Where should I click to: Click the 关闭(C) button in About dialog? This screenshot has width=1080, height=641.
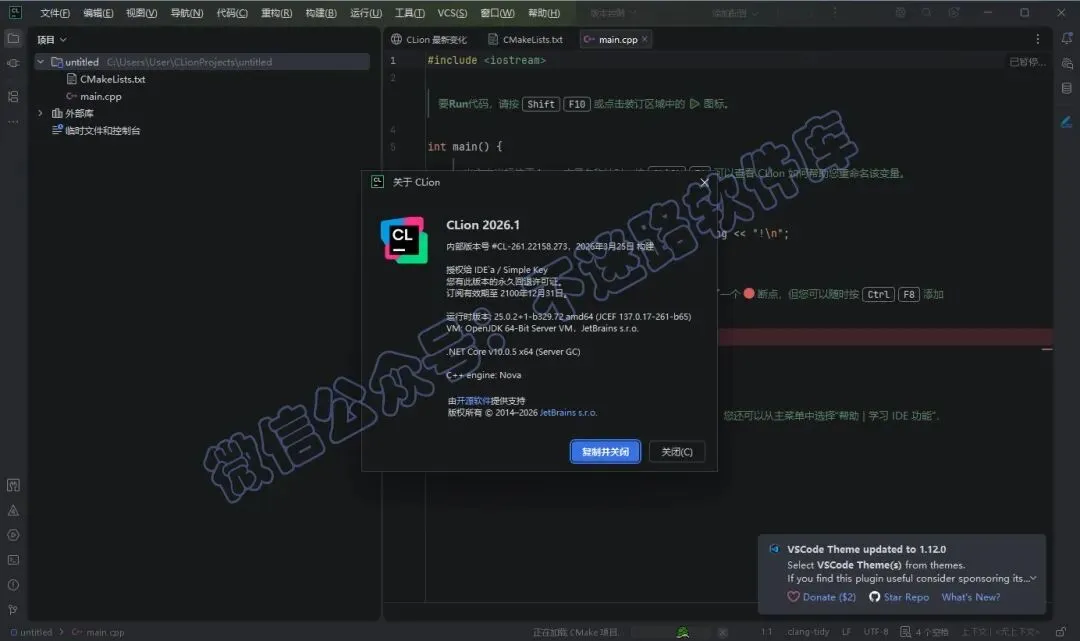pos(677,452)
